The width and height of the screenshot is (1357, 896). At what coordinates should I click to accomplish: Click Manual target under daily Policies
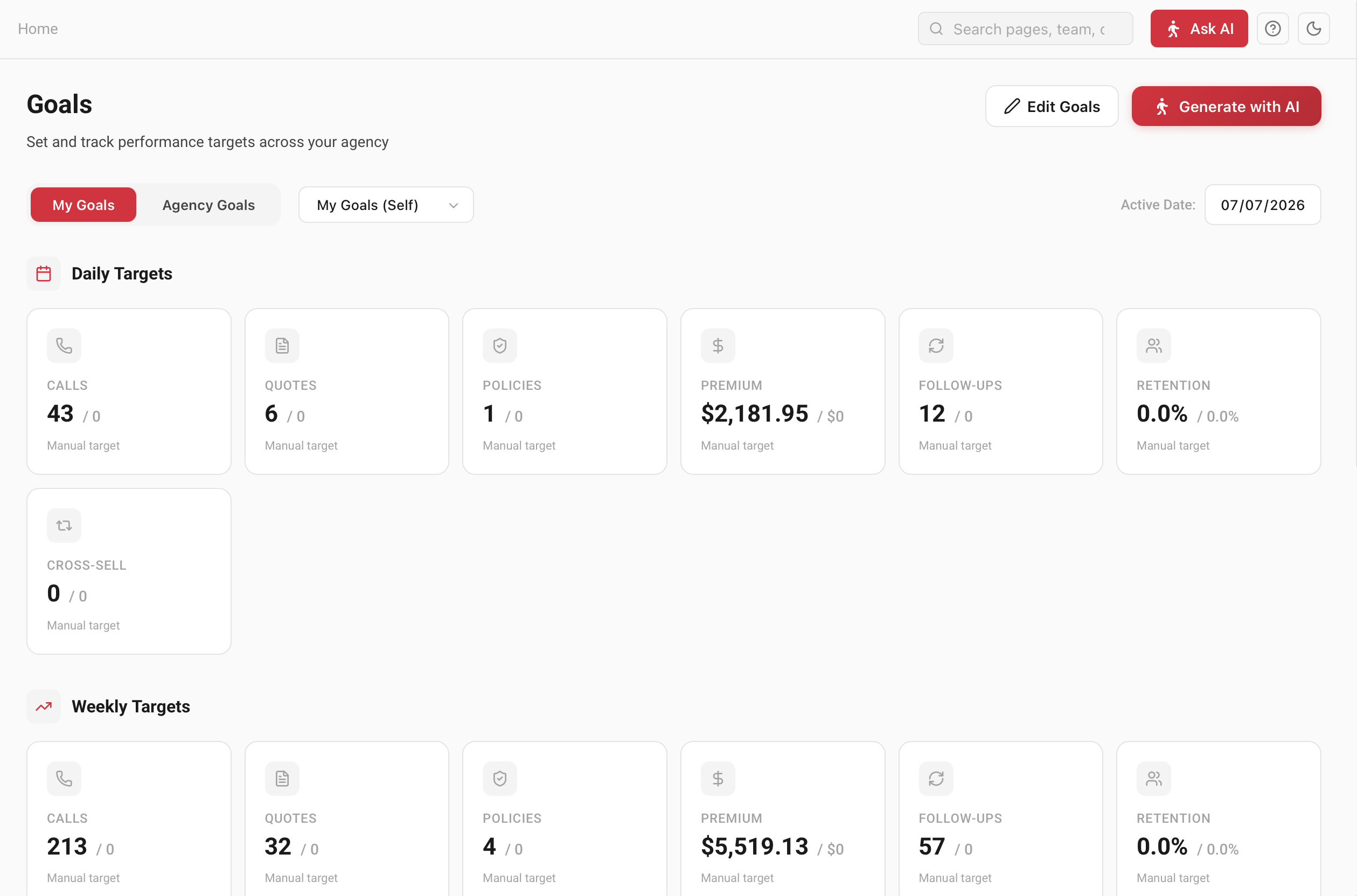coord(518,446)
